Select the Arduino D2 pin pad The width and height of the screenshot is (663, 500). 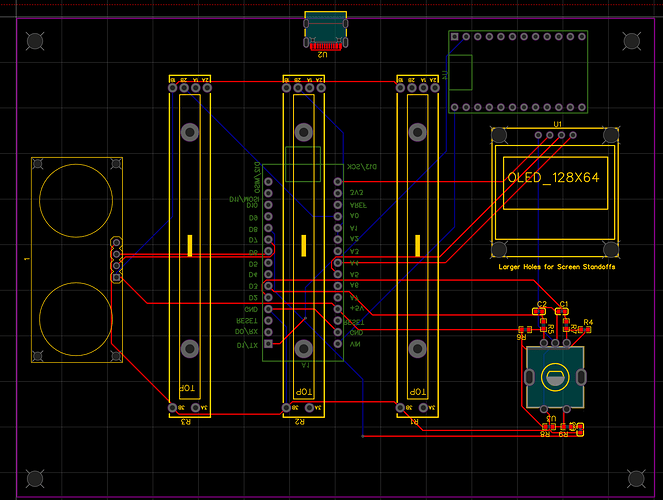268,298
